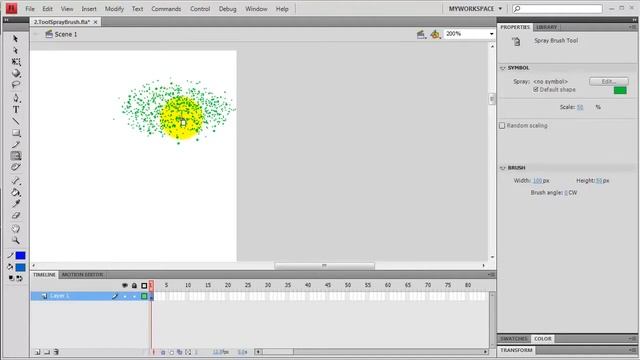
Task: Open the Commands menu
Action: pyautogui.click(x=166, y=9)
